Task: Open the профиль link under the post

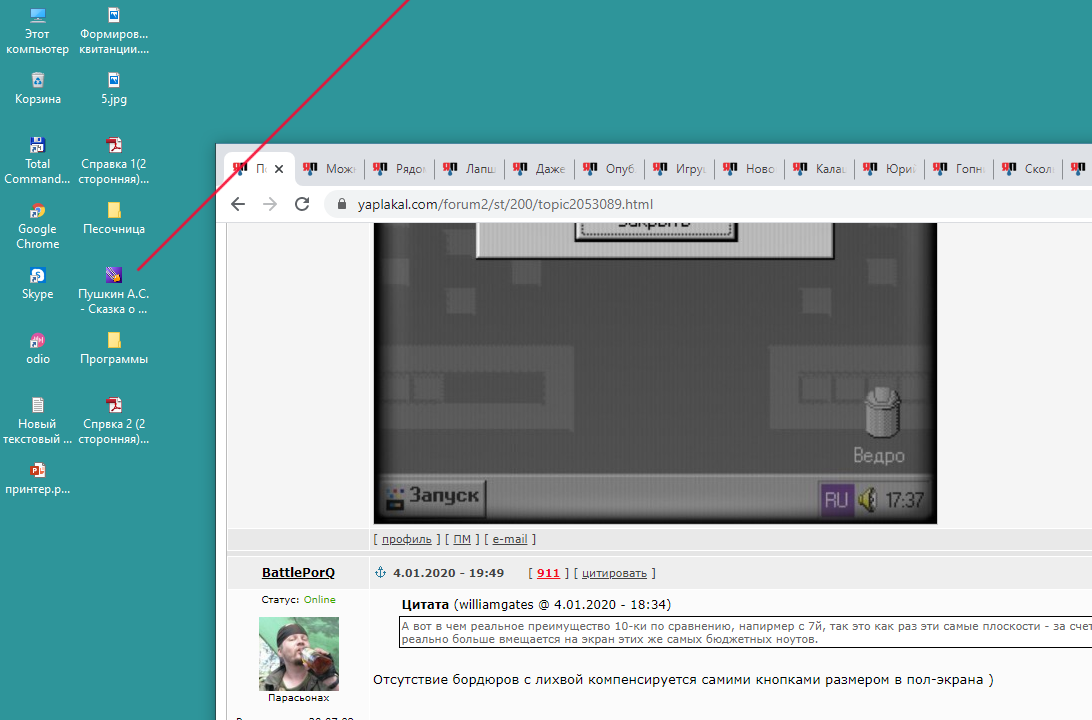Action: [x=407, y=539]
